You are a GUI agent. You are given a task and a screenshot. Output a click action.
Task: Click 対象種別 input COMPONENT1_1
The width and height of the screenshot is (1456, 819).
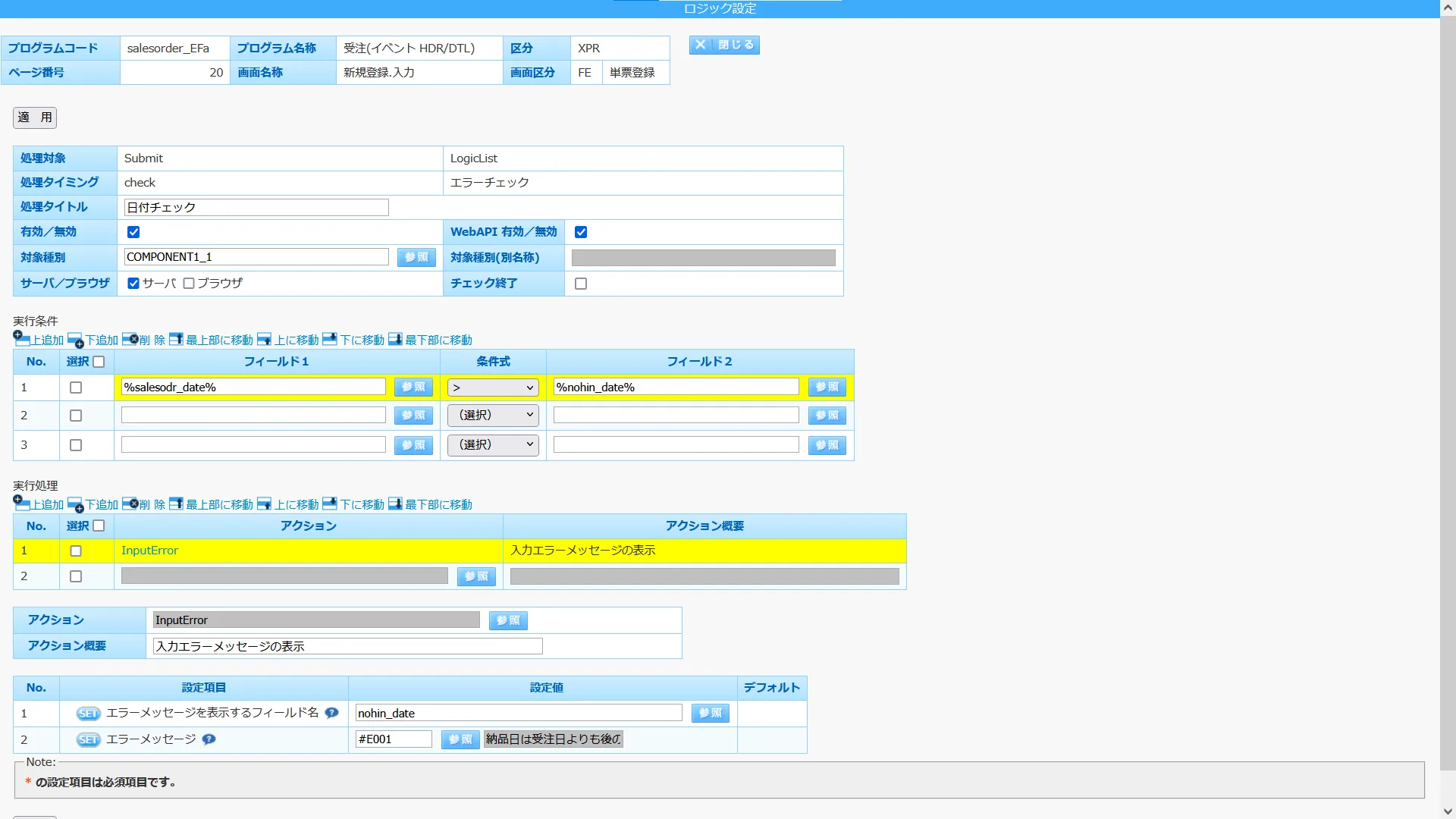click(256, 257)
